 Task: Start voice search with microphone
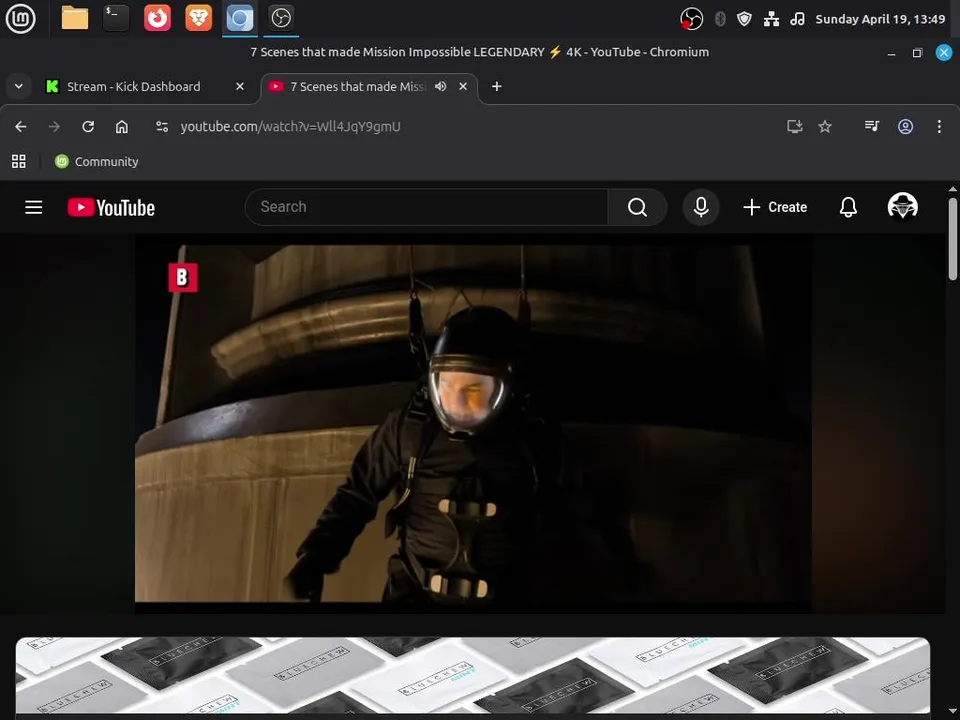[x=701, y=207]
